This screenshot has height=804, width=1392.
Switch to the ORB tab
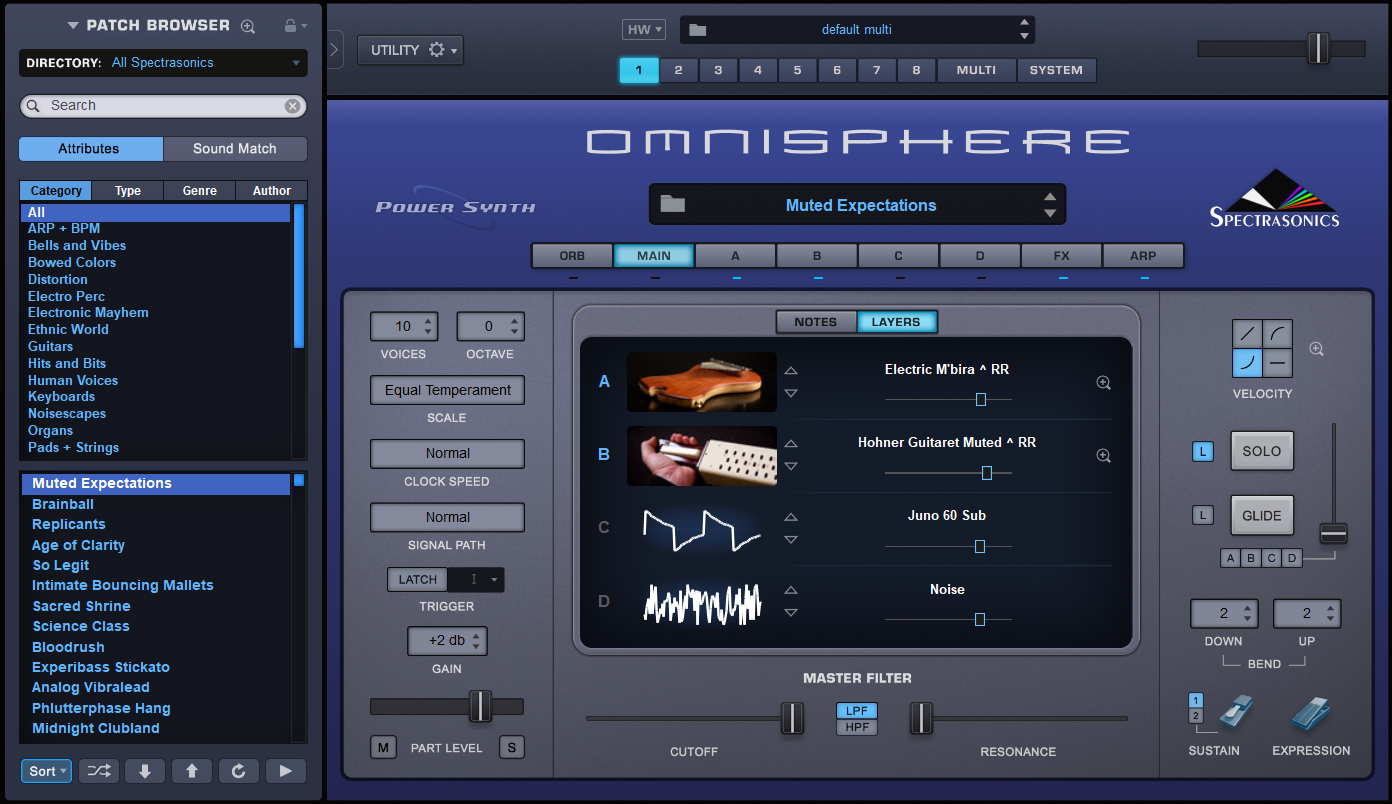(x=572, y=256)
